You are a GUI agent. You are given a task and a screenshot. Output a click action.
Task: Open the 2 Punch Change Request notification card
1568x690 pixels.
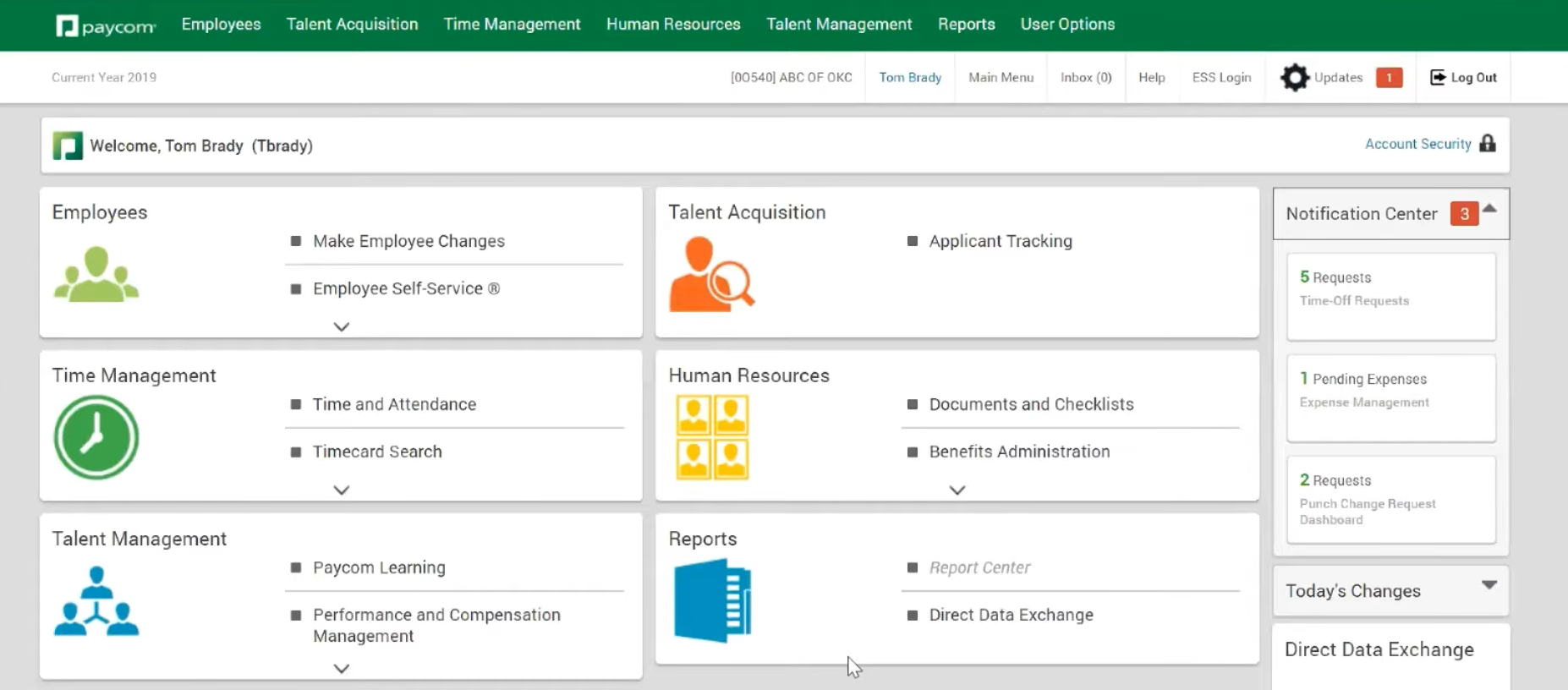click(x=1391, y=500)
